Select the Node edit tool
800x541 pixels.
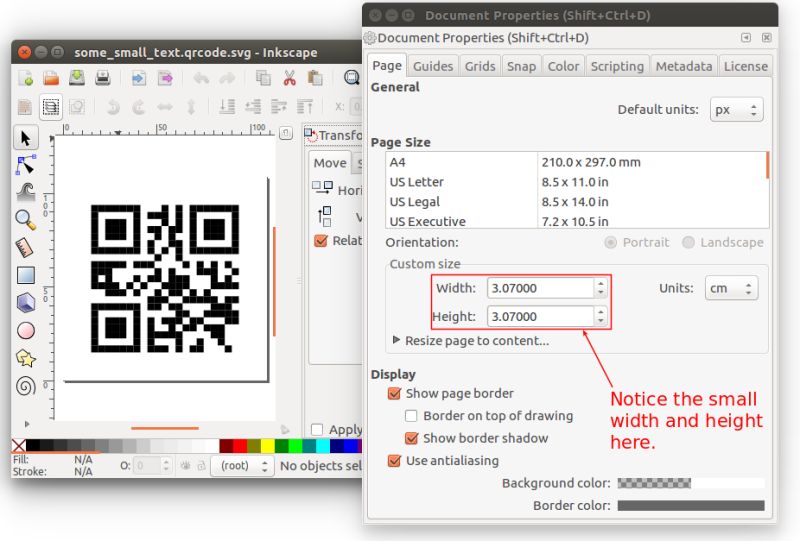pos(26,165)
